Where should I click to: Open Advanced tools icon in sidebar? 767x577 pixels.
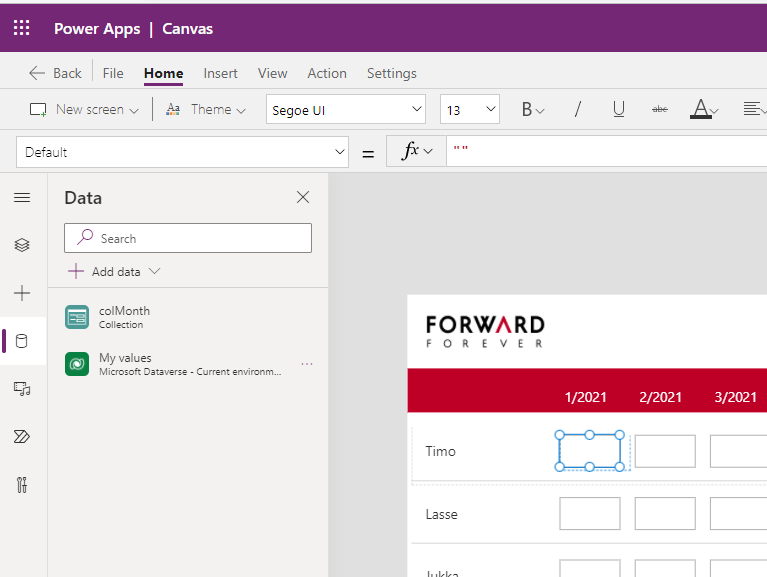pyautogui.click(x=22, y=485)
